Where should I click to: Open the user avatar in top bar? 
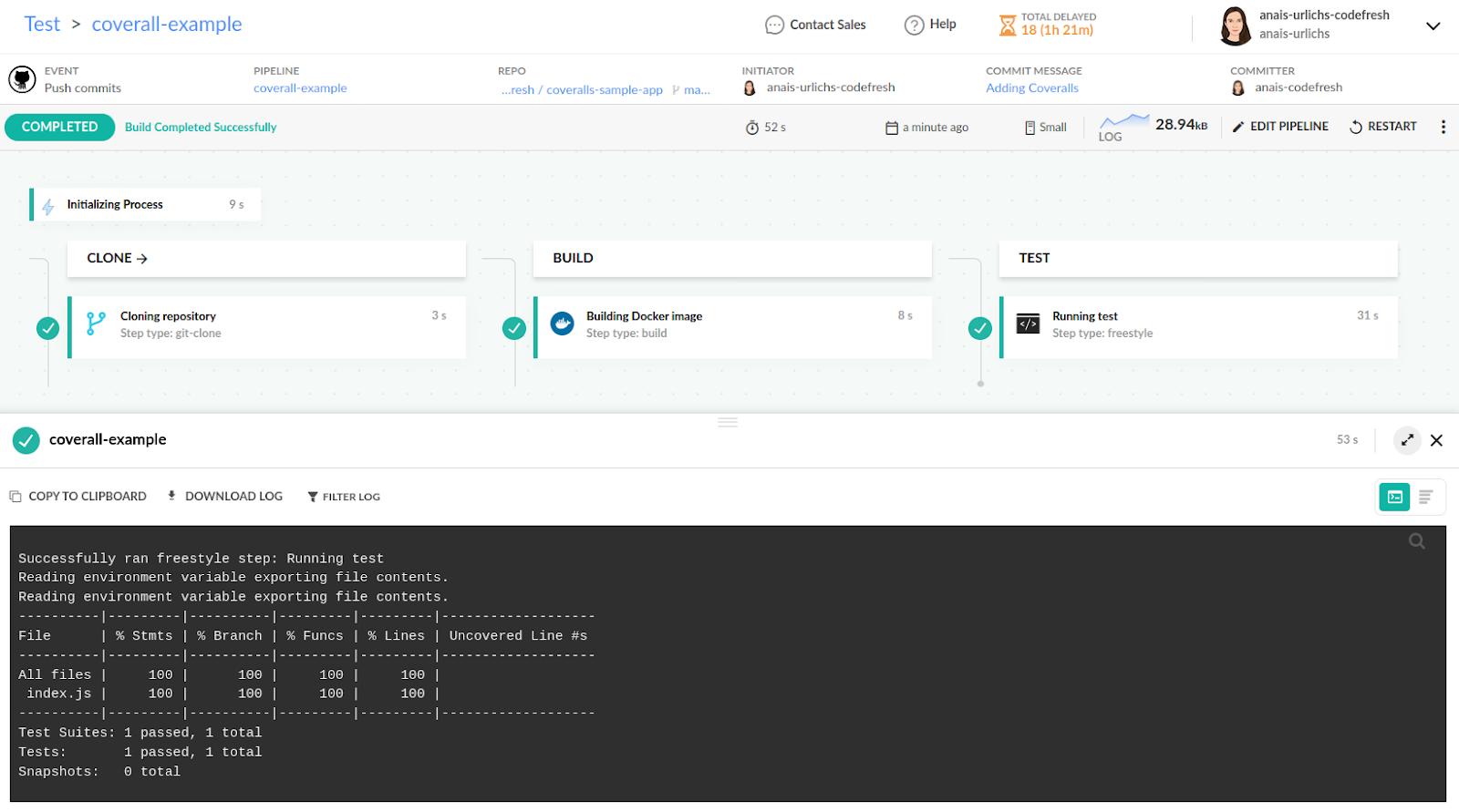(1235, 26)
